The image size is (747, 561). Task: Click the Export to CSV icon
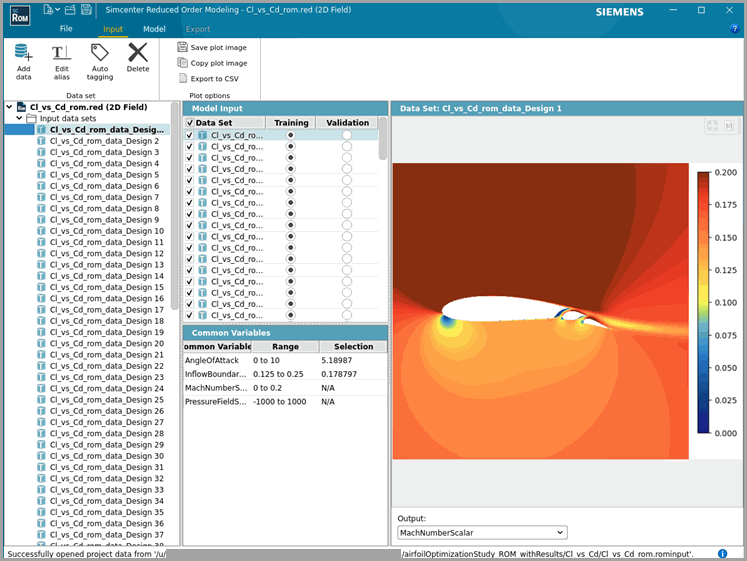[183, 78]
